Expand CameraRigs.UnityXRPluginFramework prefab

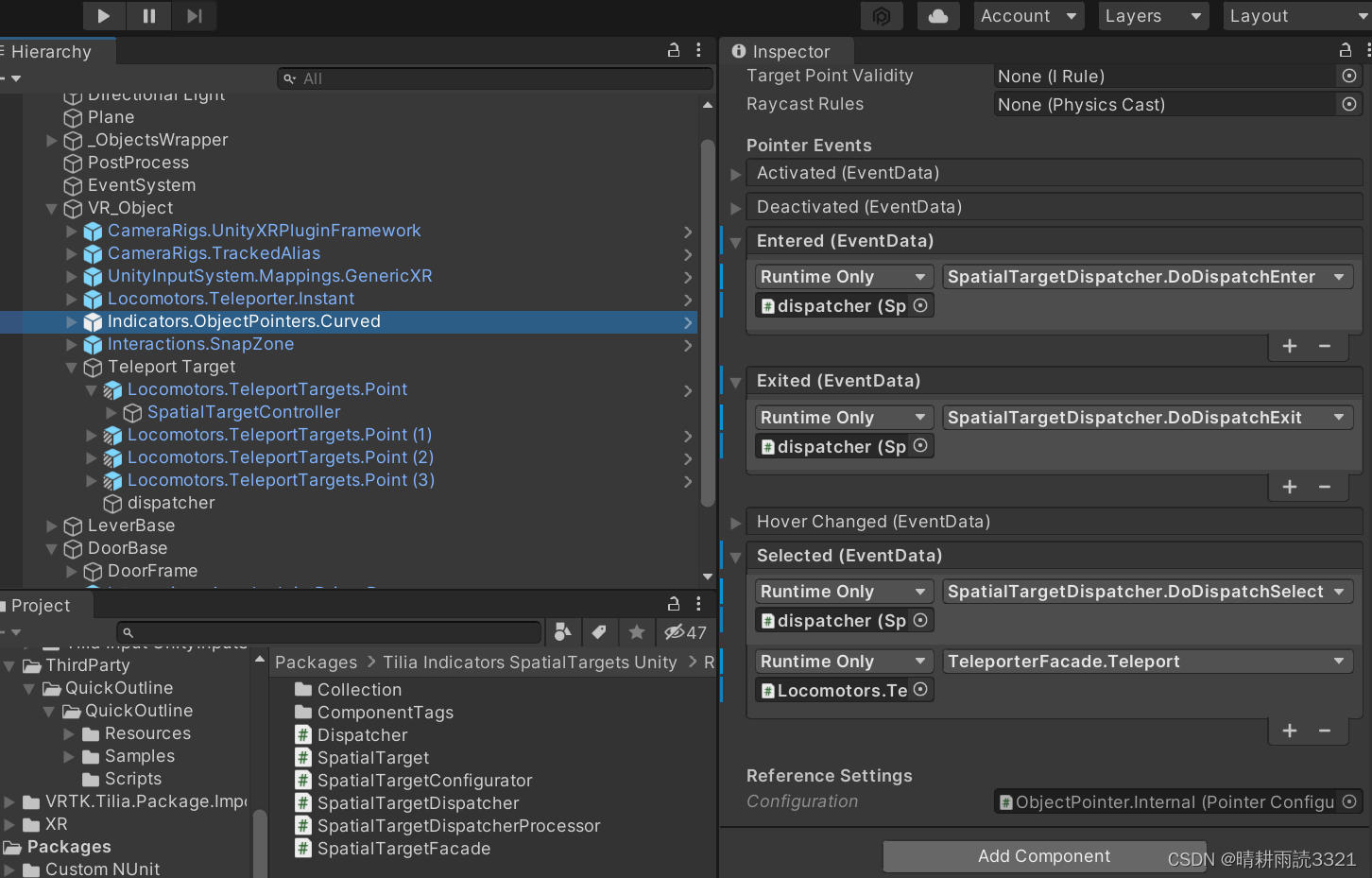[72, 231]
